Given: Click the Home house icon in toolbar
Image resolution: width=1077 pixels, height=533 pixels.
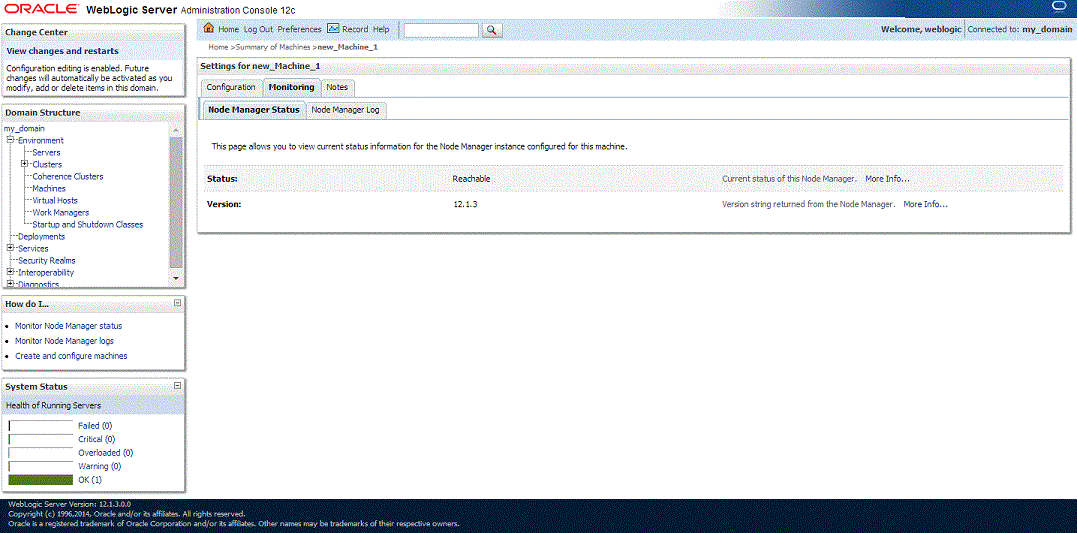Looking at the screenshot, I should pos(209,29).
